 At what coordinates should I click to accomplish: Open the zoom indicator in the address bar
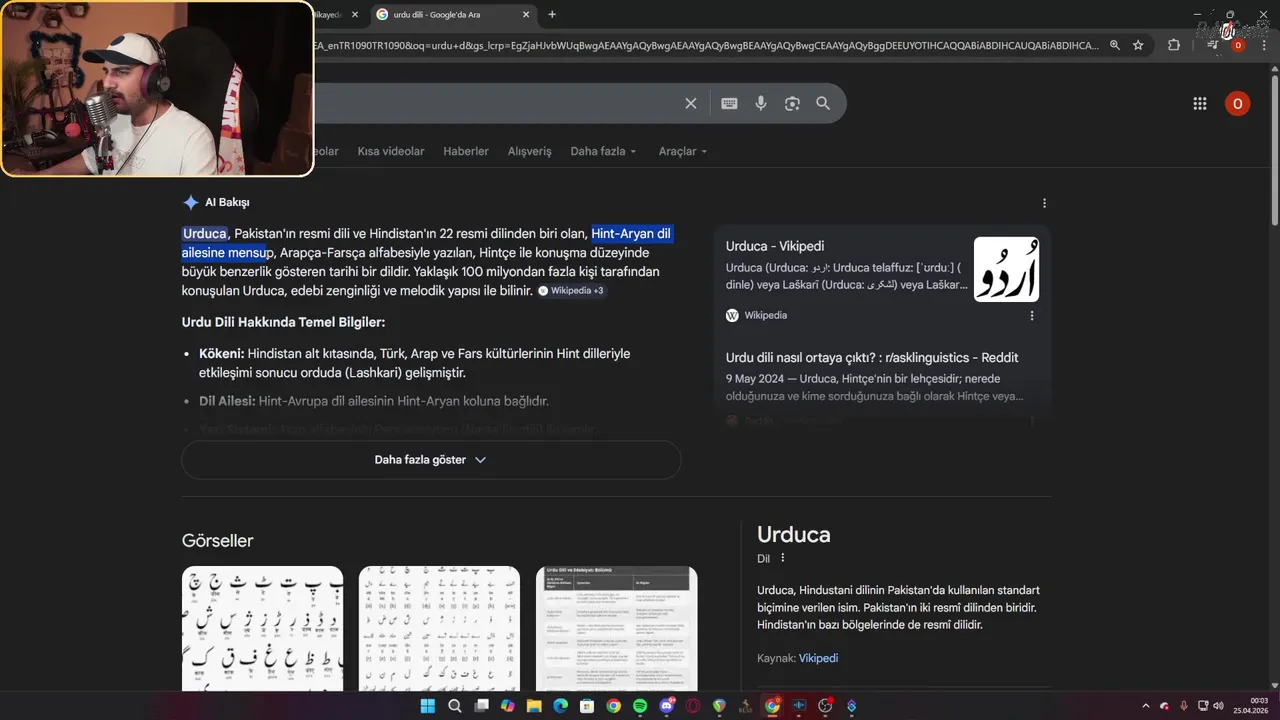[x=1115, y=45]
